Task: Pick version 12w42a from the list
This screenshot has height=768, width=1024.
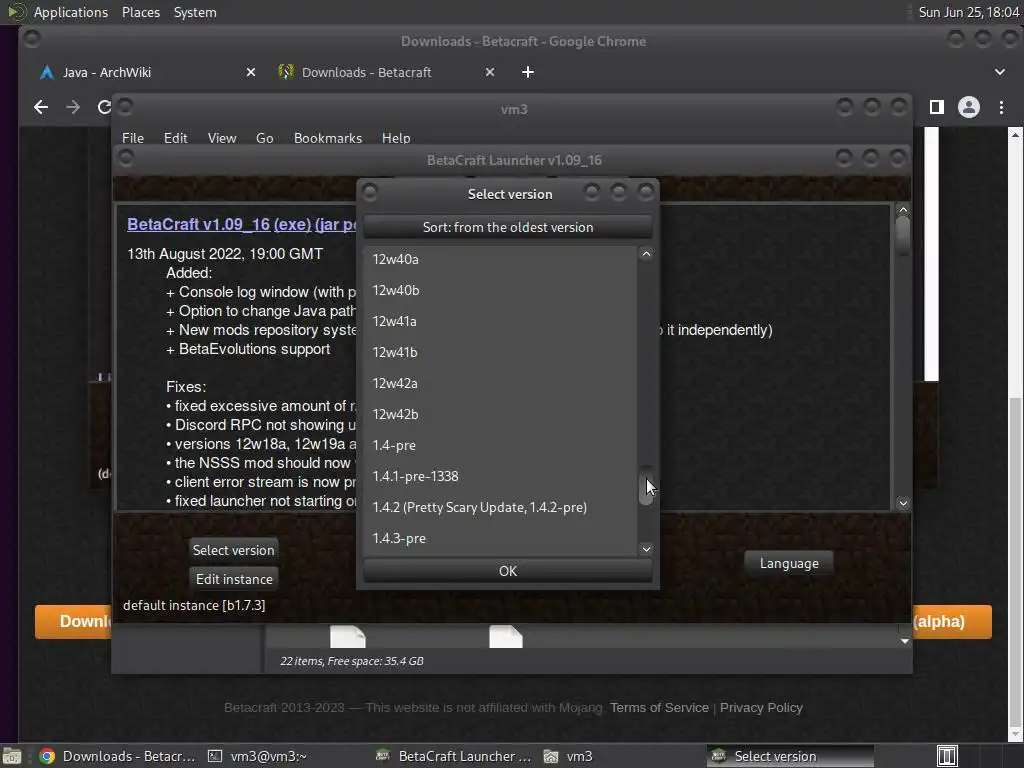Action: click(500, 383)
